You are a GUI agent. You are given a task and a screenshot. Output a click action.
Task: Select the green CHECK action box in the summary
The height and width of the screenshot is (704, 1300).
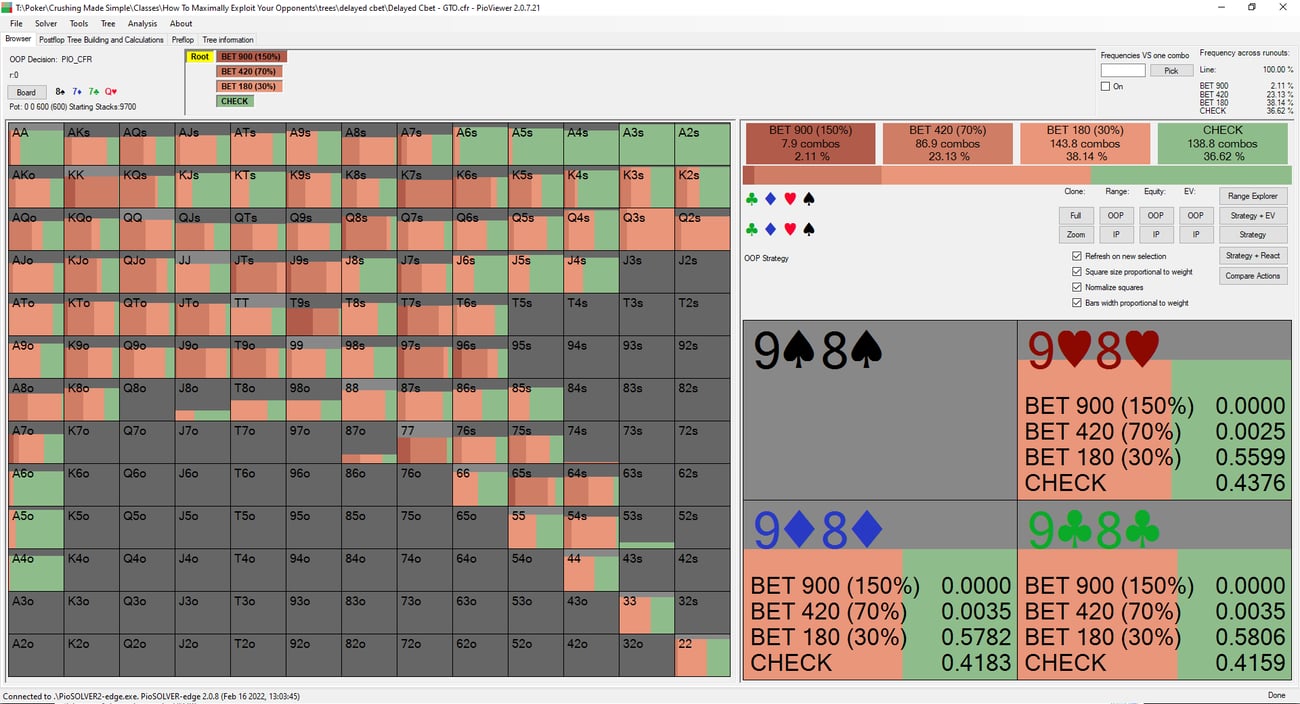1223,143
